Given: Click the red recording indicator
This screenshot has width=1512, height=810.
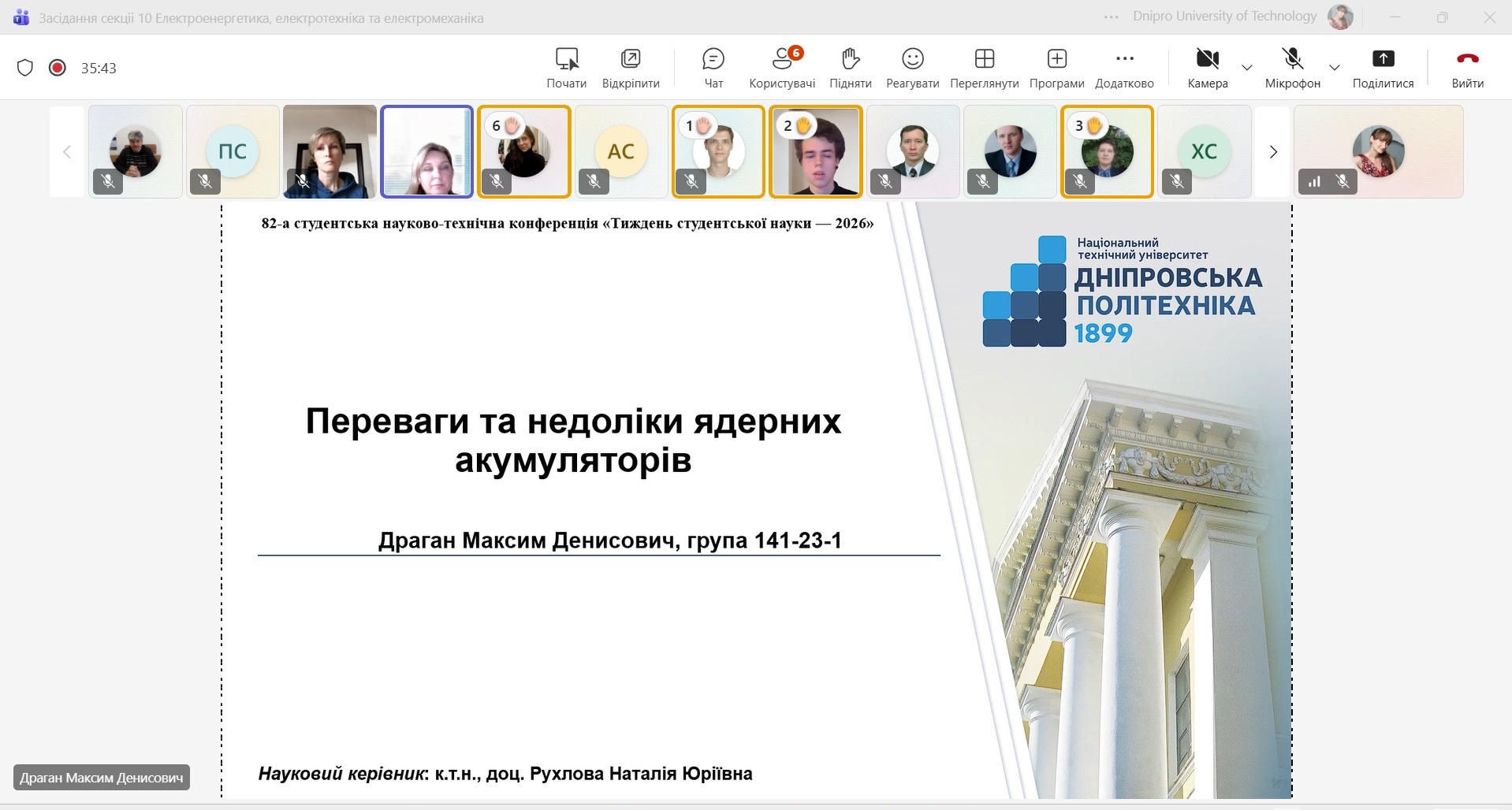Looking at the screenshot, I should click(57, 68).
